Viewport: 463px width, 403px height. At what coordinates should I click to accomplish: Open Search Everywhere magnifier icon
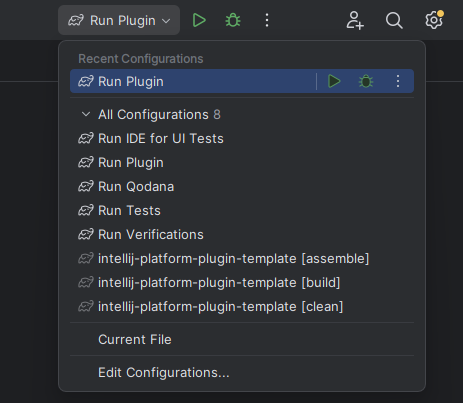(394, 20)
